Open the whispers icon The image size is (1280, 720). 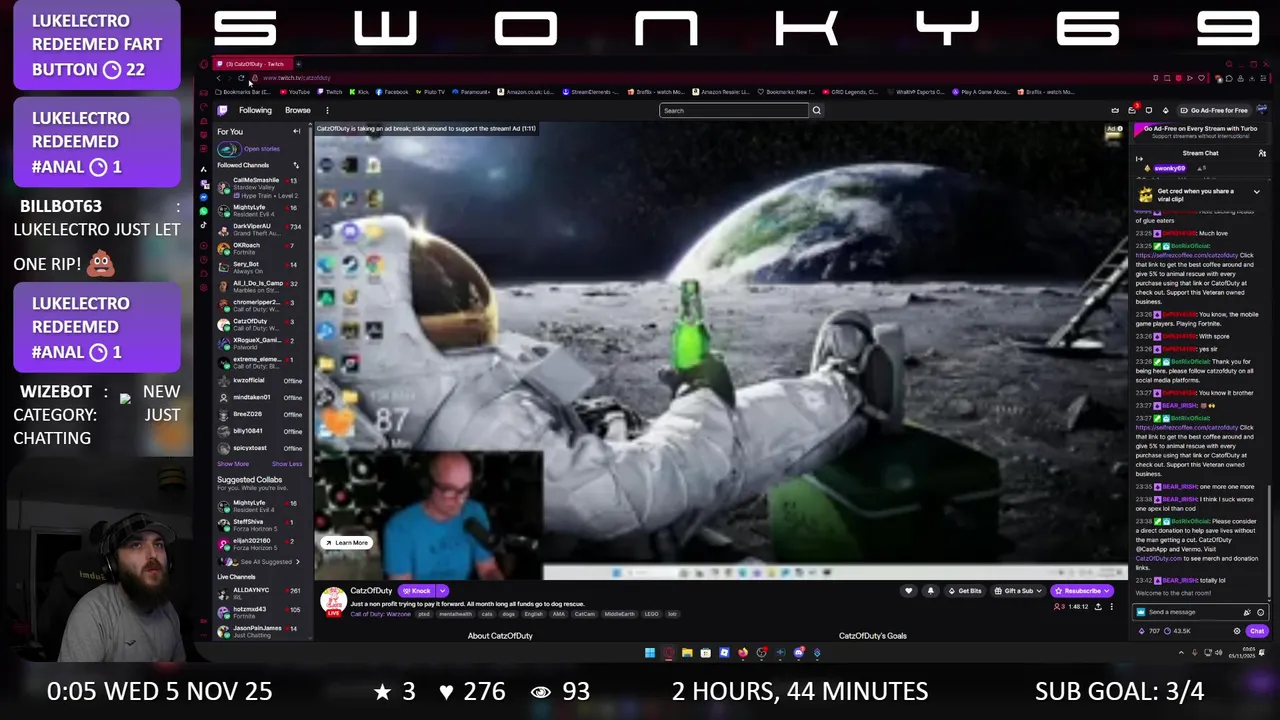(x=1148, y=110)
